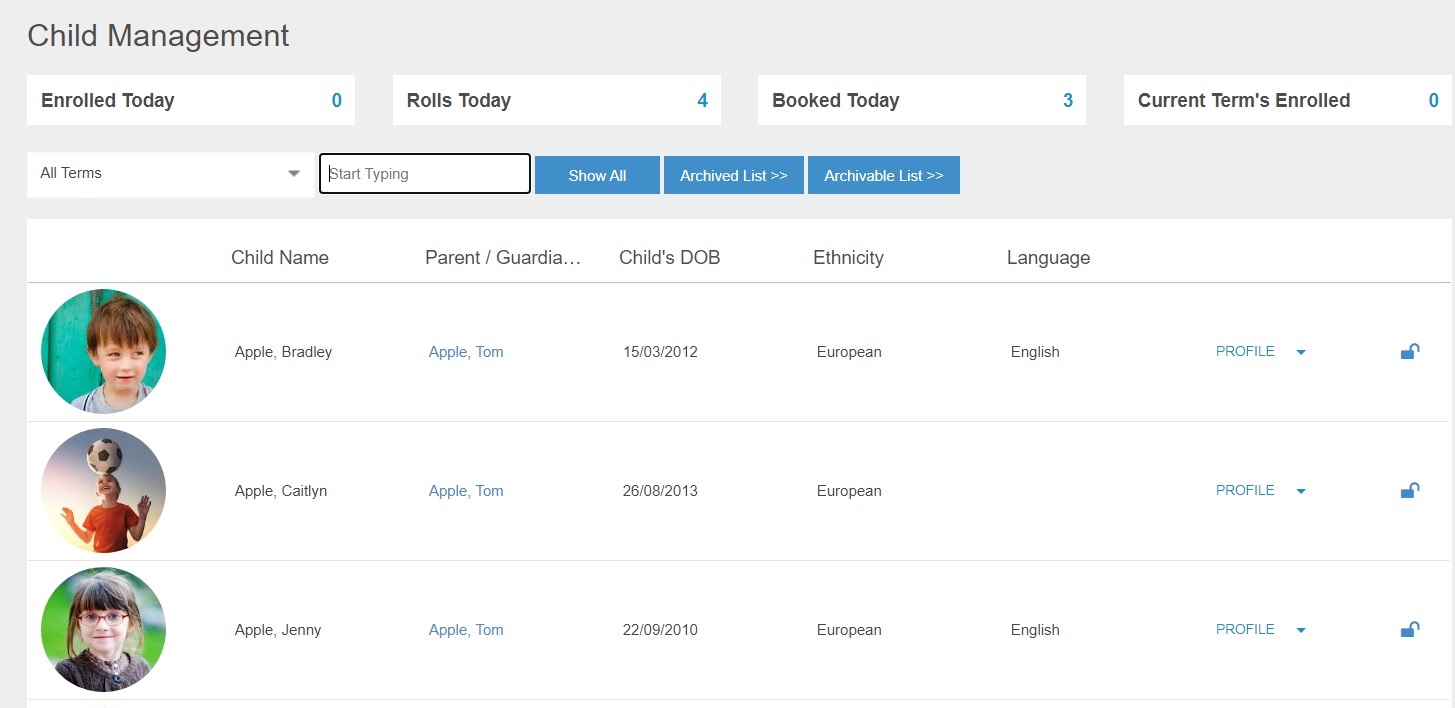1455x708 pixels.
Task: Open the Archived List
Action: (x=734, y=175)
